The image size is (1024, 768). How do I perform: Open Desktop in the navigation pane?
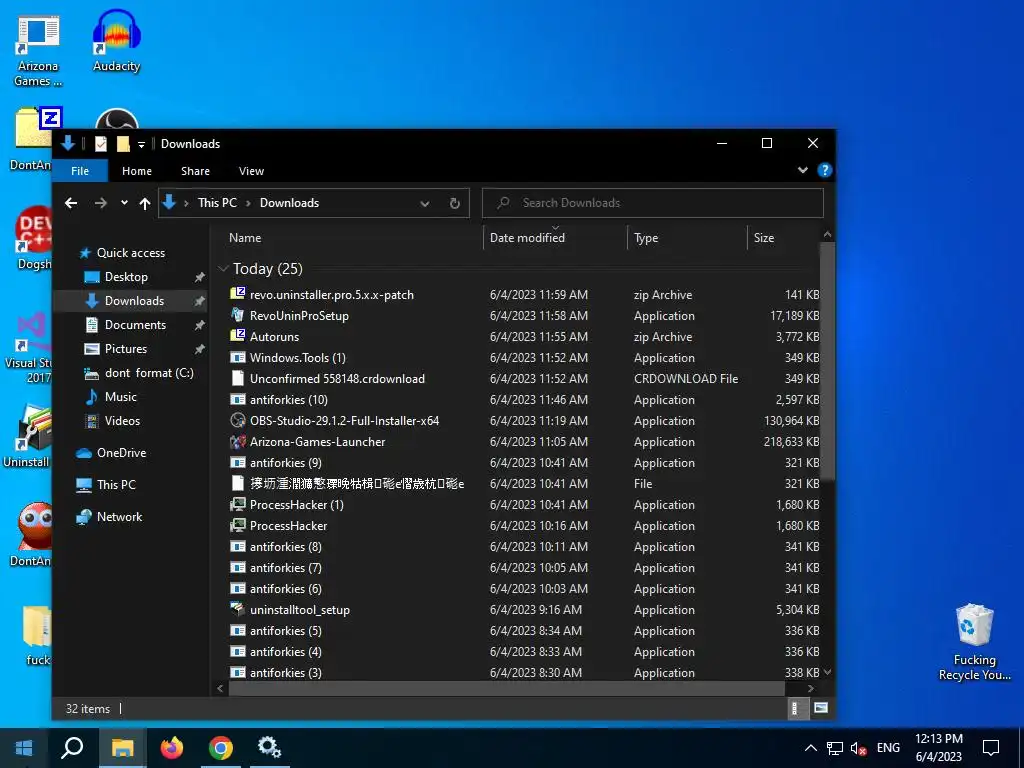pyautogui.click(x=126, y=277)
